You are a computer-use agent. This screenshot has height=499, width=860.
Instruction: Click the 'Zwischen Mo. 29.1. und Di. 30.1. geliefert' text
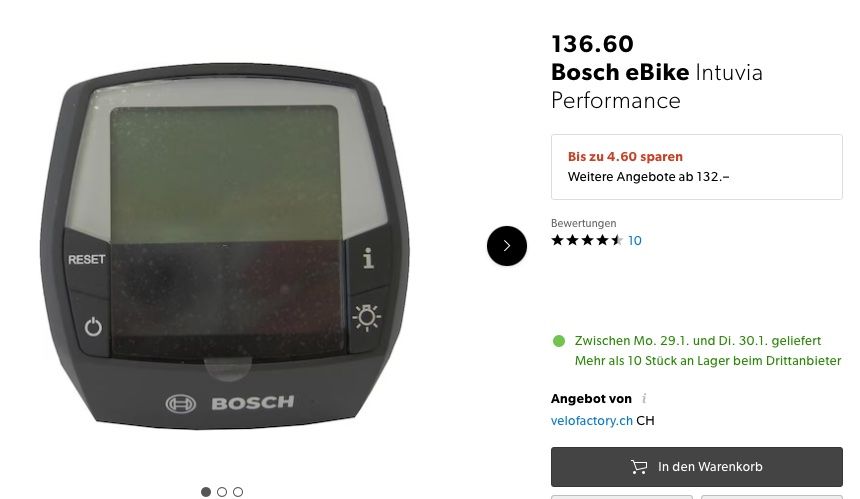coord(698,341)
